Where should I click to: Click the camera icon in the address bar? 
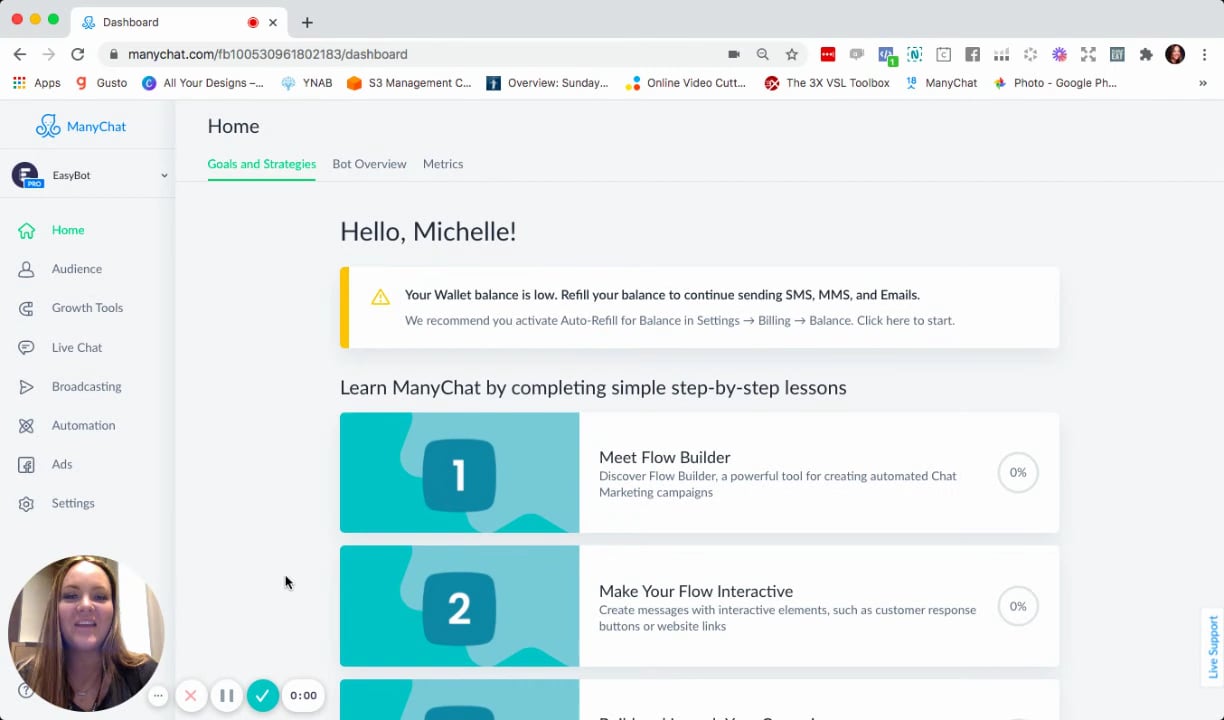coord(734,54)
